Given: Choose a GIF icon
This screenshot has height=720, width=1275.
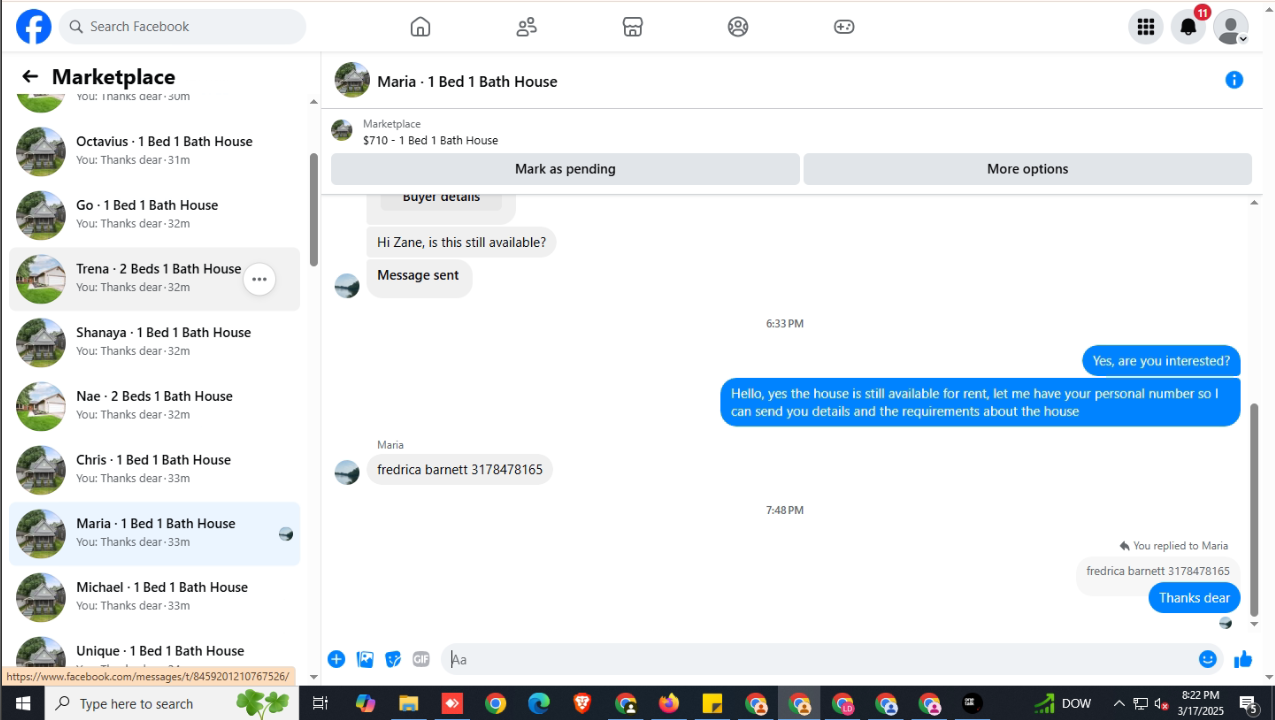Looking at the screenshot, I should click(421, 659).
